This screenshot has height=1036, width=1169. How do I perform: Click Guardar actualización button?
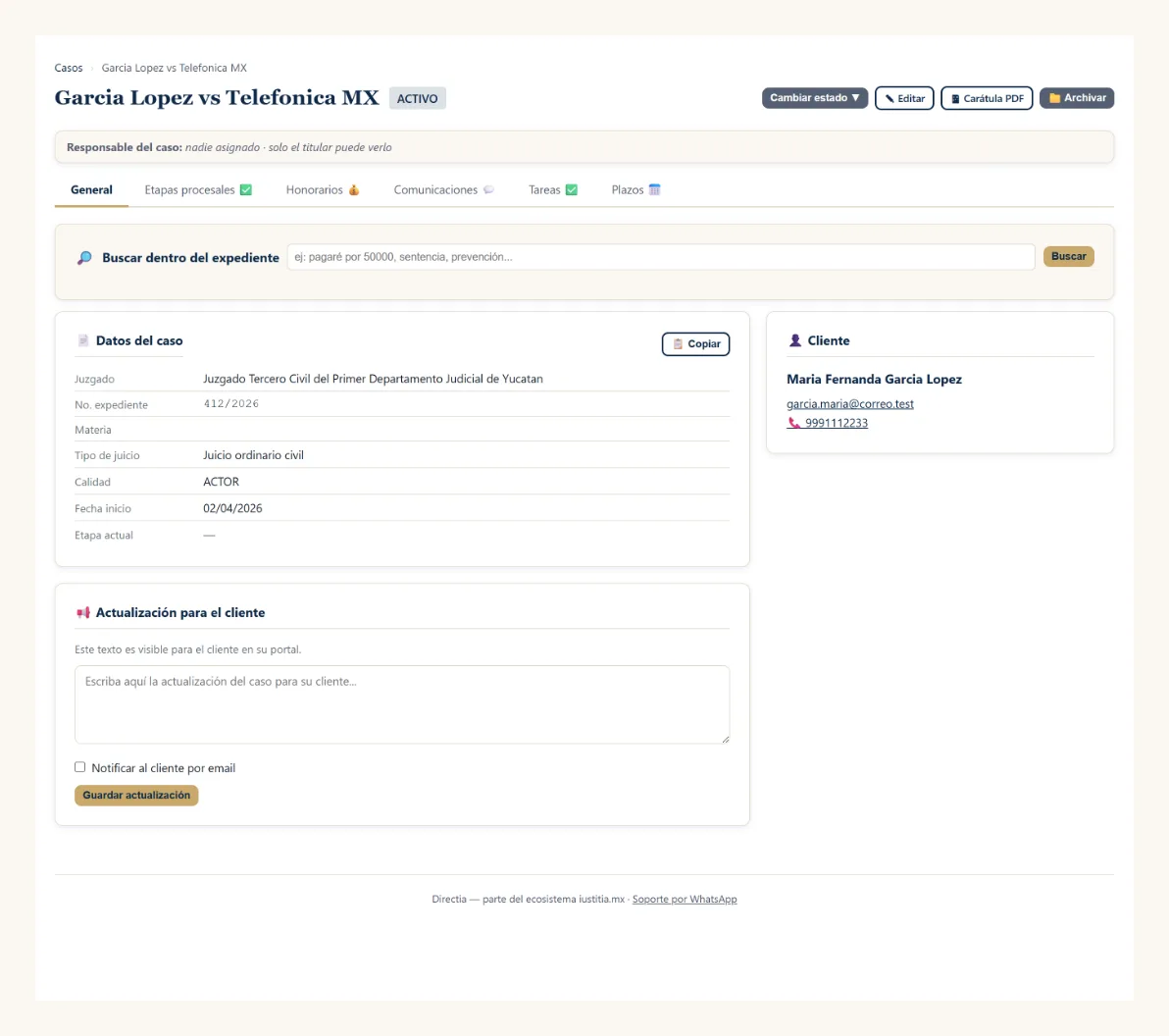tap(136, 795)
